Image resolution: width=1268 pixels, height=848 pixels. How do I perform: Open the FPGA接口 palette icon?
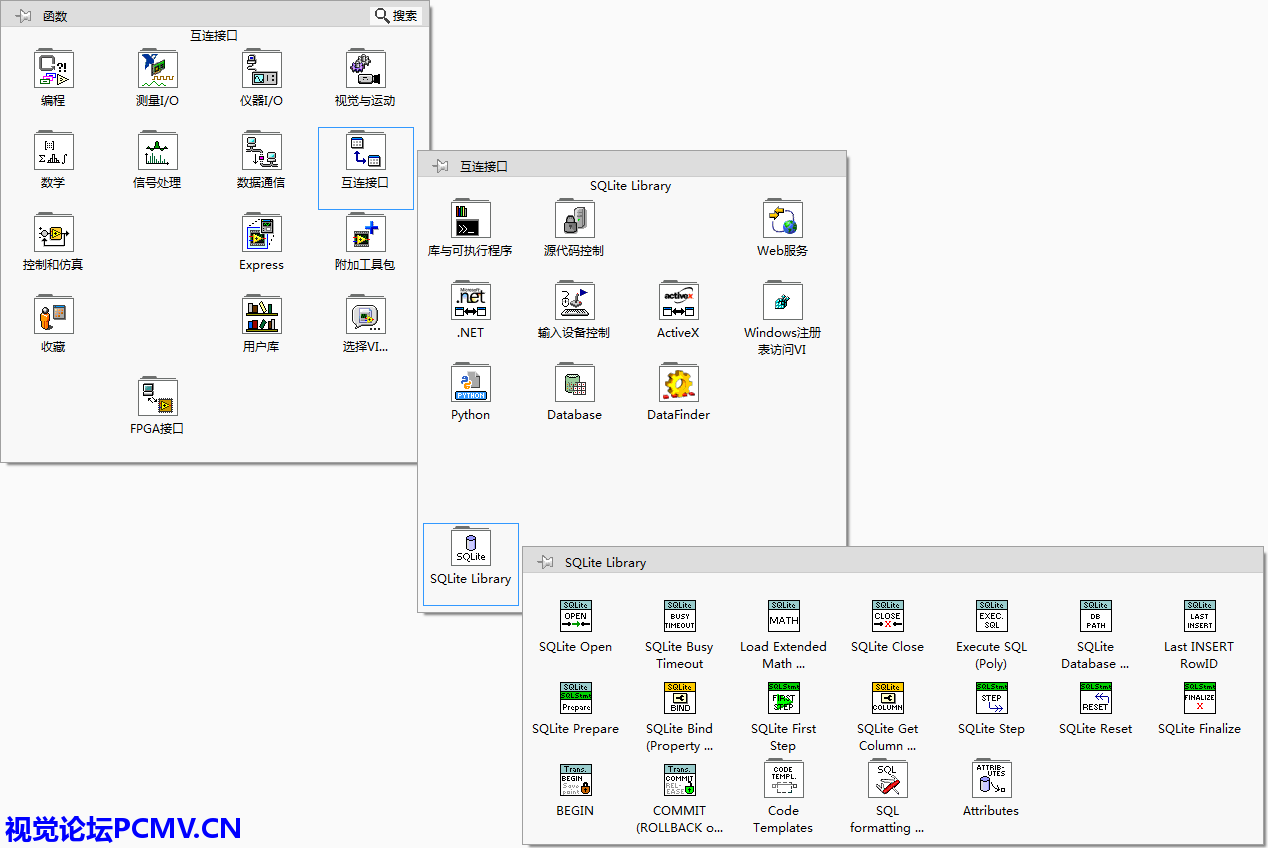point(158,398)
